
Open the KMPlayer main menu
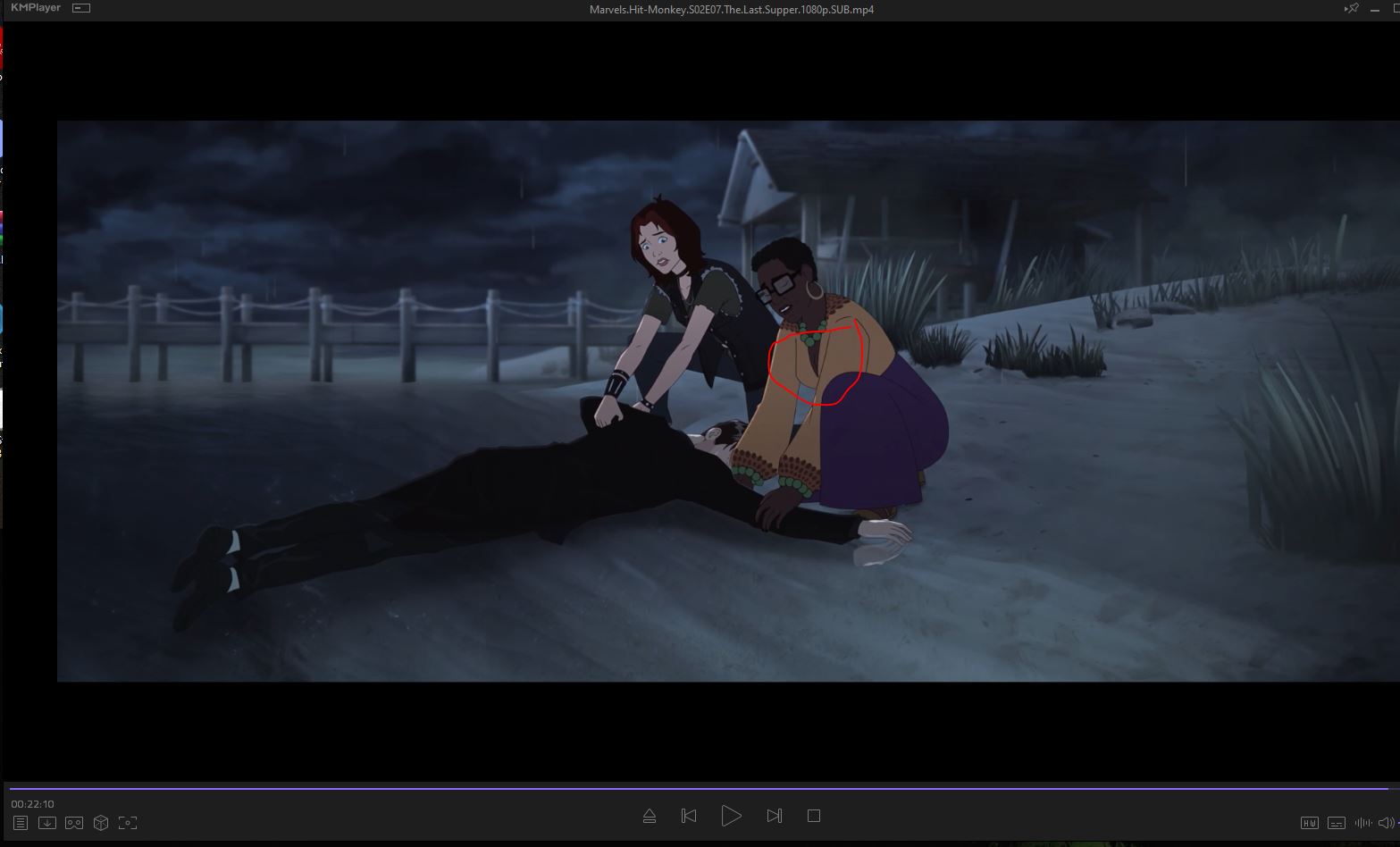pos(36,8)
